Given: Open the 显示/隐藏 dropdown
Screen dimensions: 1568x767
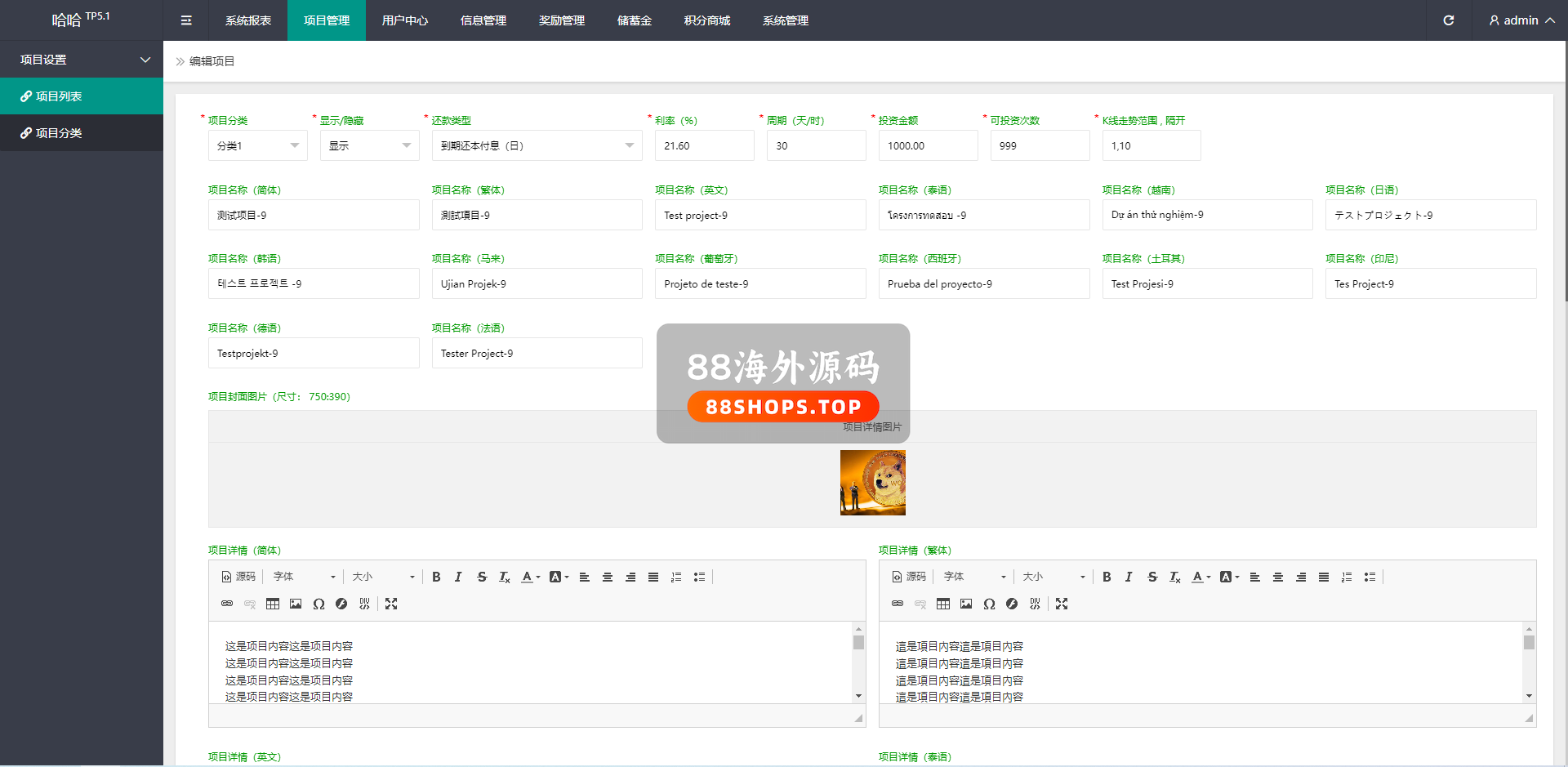Looking at the screenshot, I should click(x=369, y=145).
